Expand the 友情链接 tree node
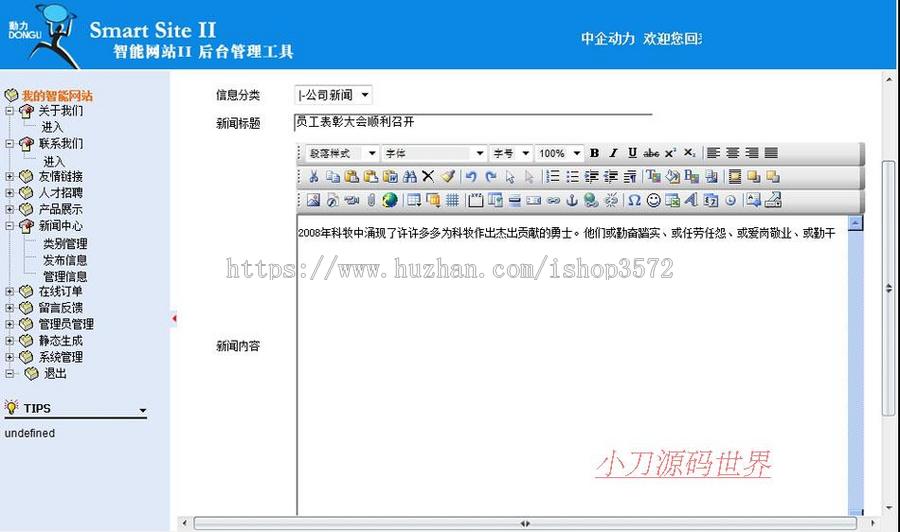 pyautogui.click(x=9, y=176)
